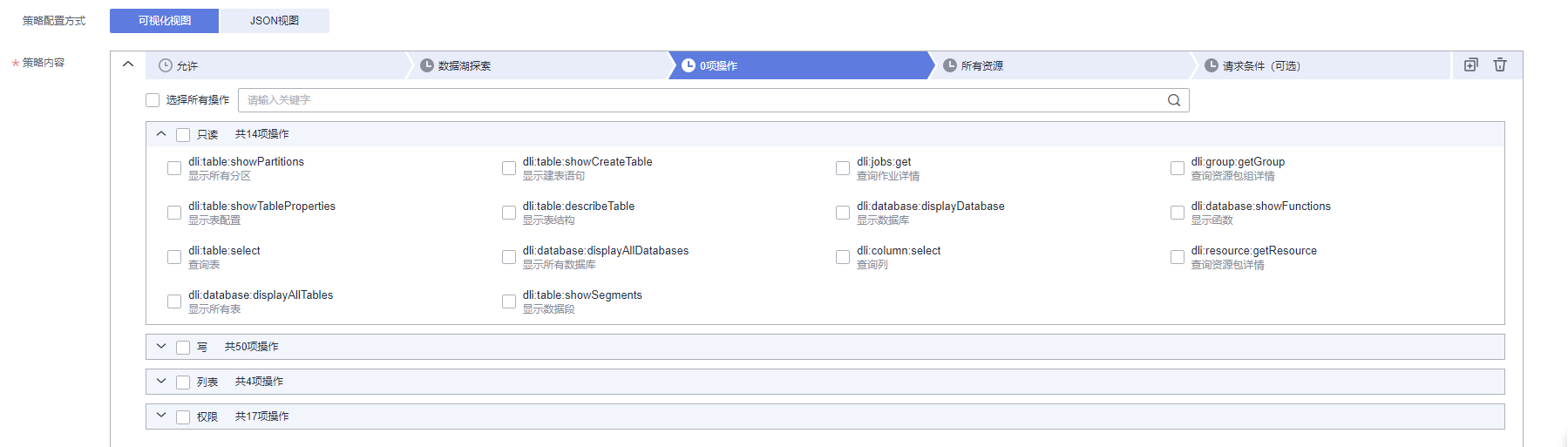Select the 可视化视图 tab

pos(165,21)
